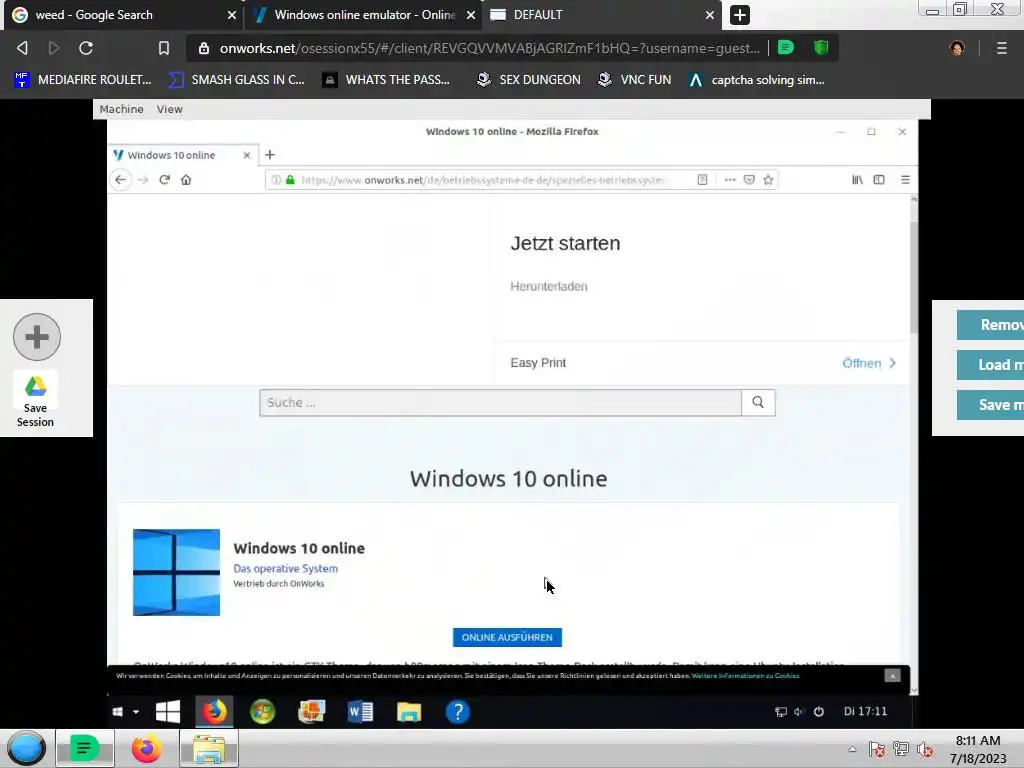
Task: Click emulated tray power icon
Action: tap(818, 712)
